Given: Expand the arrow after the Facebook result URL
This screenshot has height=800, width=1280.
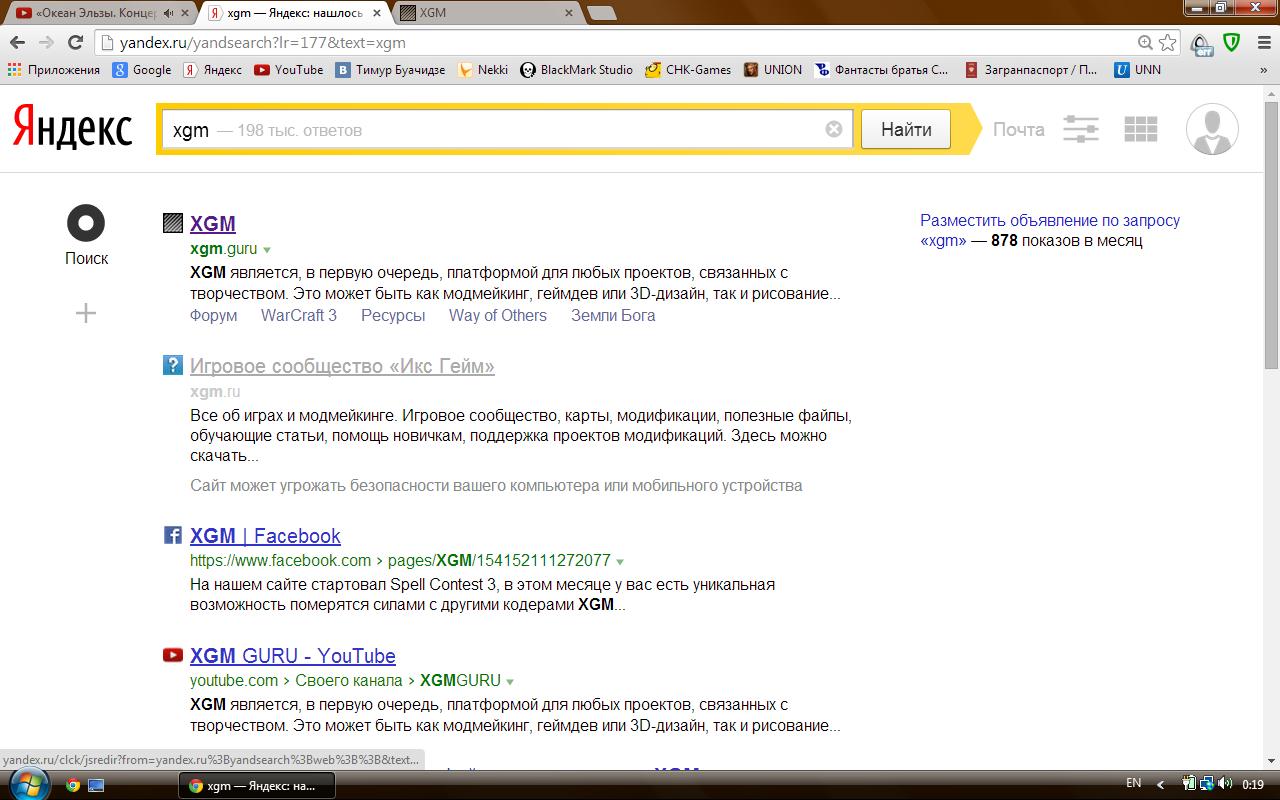Looking at the screenshot, I should point(620,561).
